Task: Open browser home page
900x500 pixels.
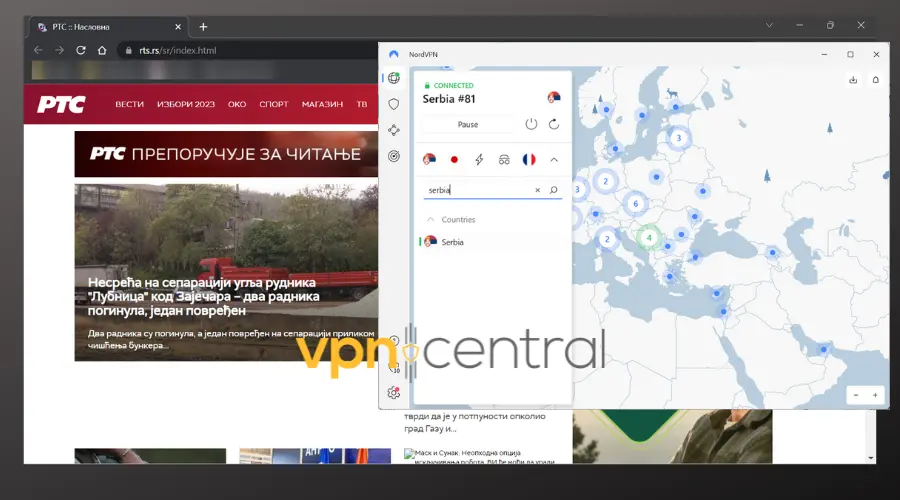Action: tap(102, 51)
